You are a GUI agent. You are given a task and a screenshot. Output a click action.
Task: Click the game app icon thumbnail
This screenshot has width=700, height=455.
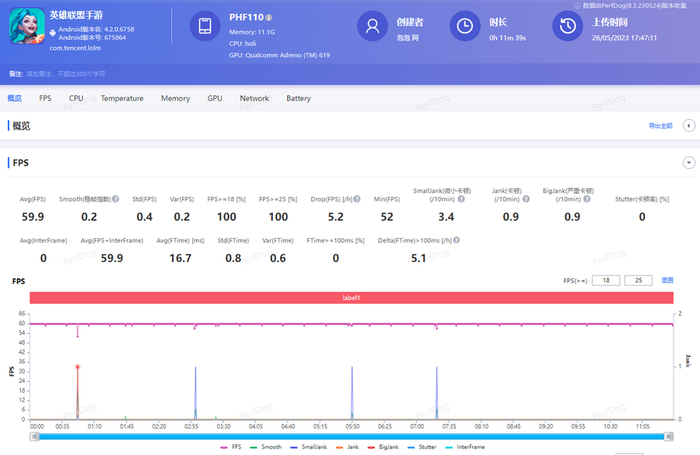[x=25, y=28]
